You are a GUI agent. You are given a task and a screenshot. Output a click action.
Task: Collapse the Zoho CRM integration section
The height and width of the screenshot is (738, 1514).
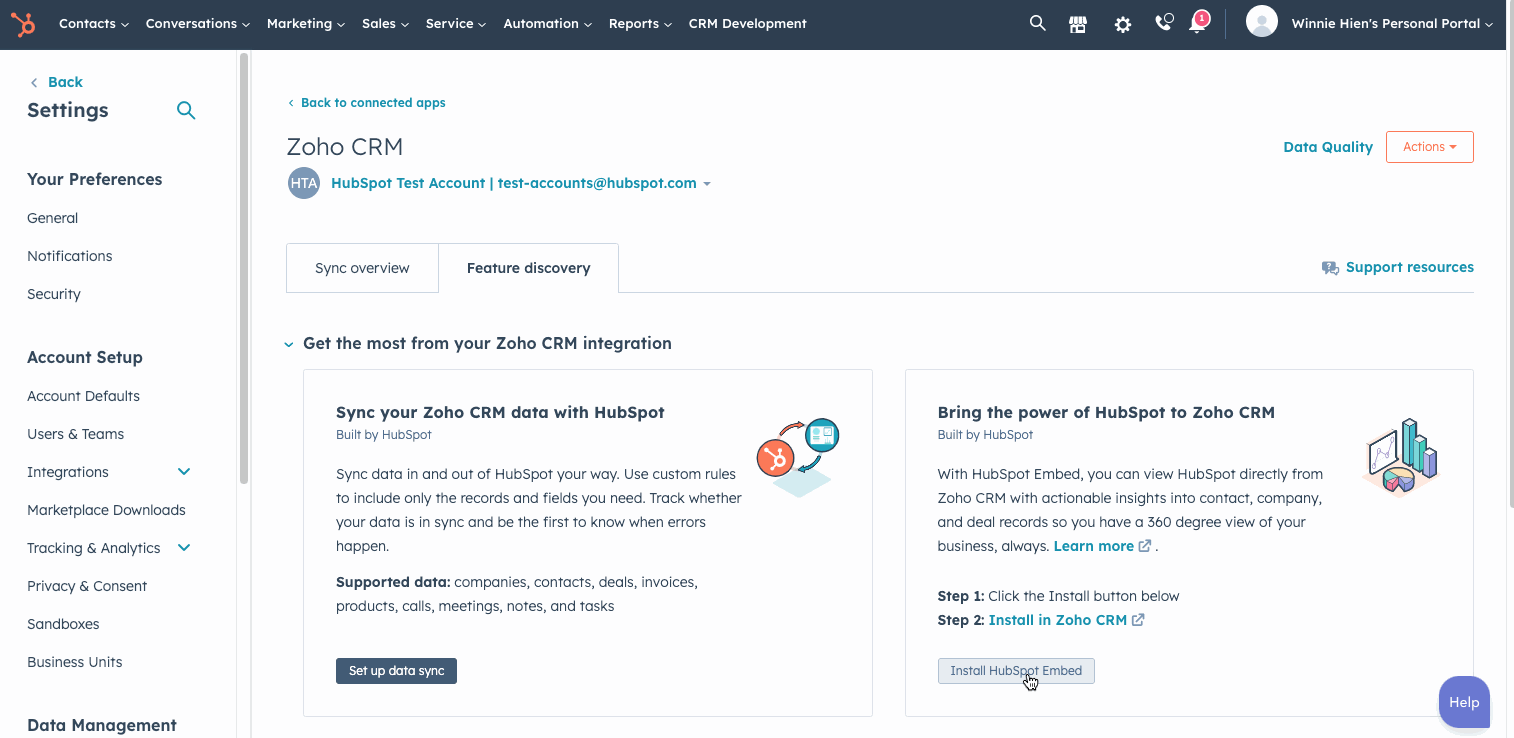pyautogui.click(x=289, y=344)
